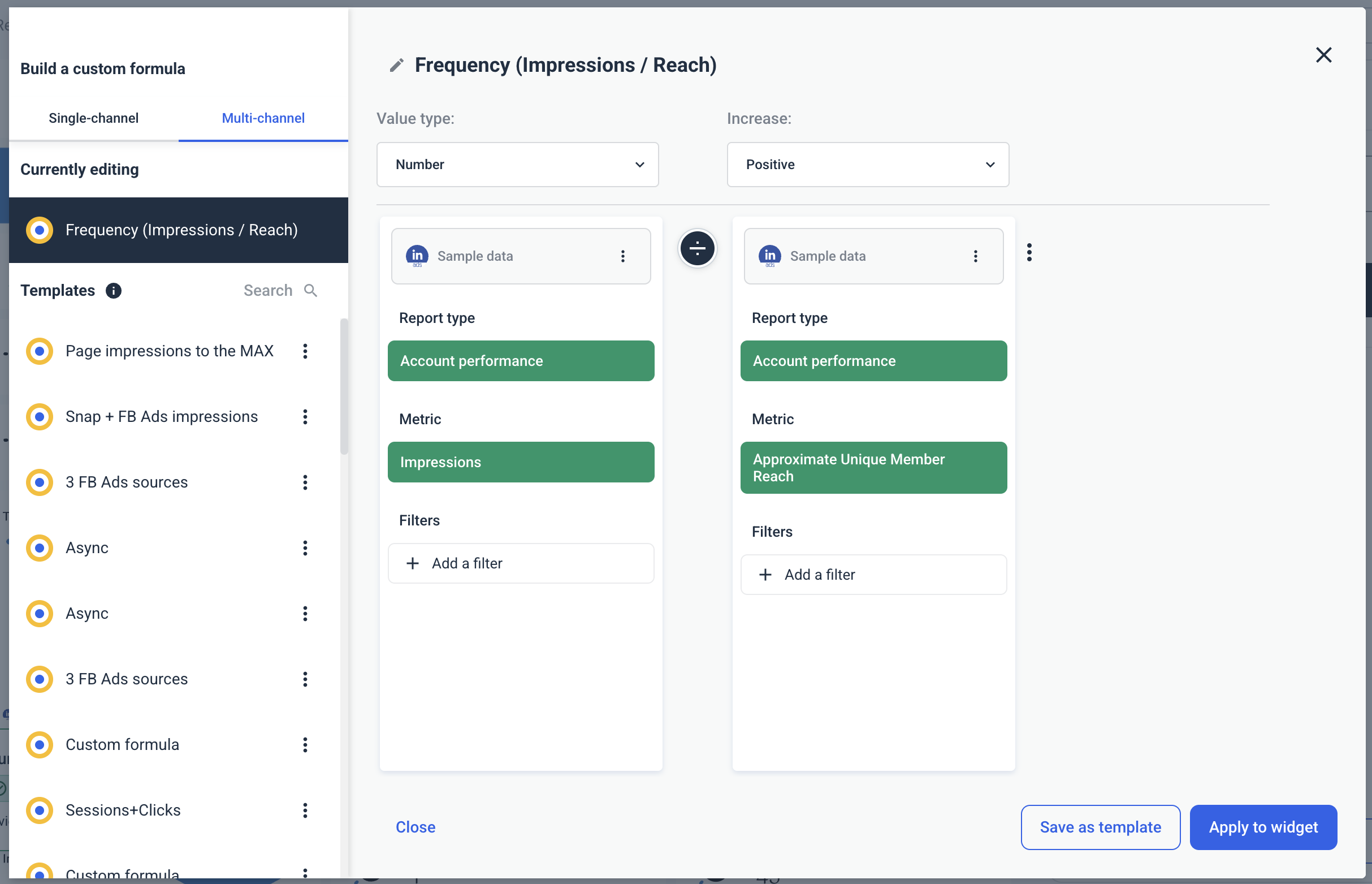This screenshot has height=884, width=1372.
Task: Click the Templates search icon
Action: [x=311, y=291]
